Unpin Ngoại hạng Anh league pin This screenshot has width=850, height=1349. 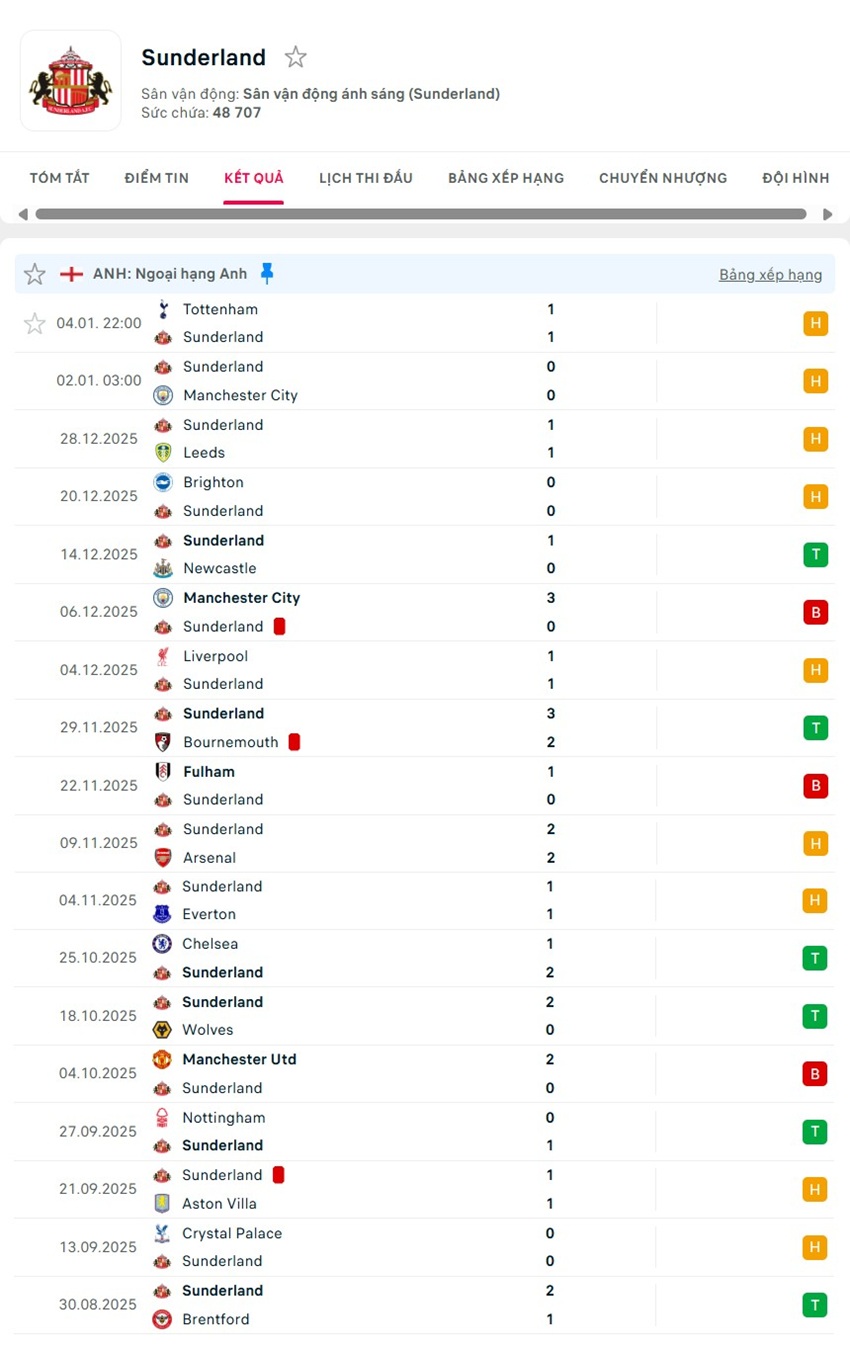(x=267, y=273)
